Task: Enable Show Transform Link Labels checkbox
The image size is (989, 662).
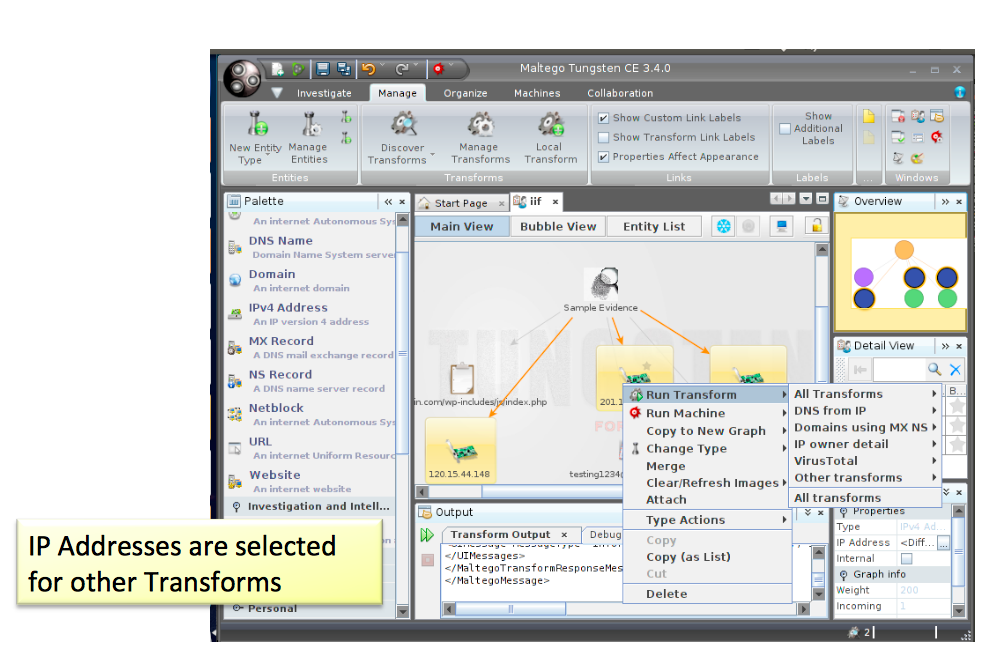Action: coord(604,137)
